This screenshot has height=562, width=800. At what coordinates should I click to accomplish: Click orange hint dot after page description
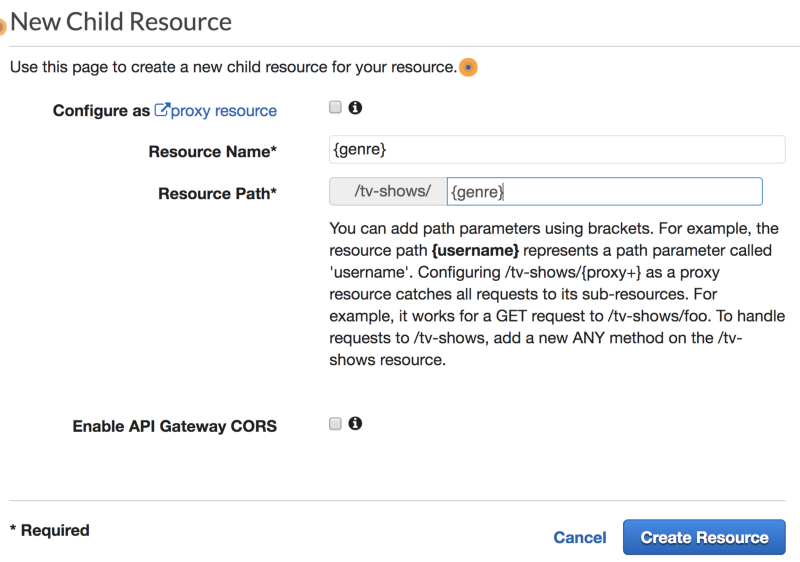pos(468,68)
